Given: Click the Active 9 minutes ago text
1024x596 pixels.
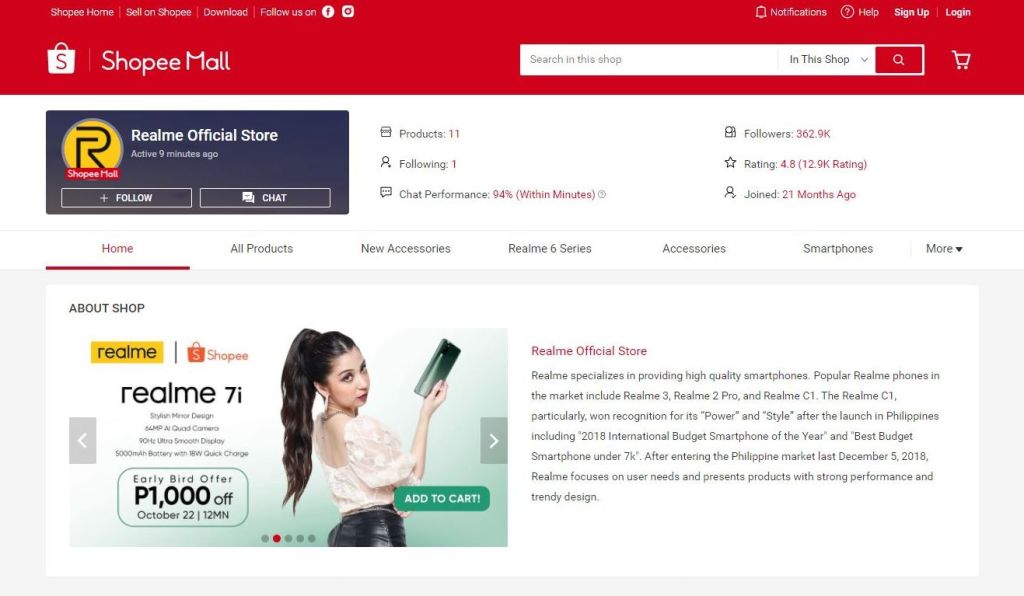Looking at the screenshot, I should pyautogui.click(x=174, y=154).
